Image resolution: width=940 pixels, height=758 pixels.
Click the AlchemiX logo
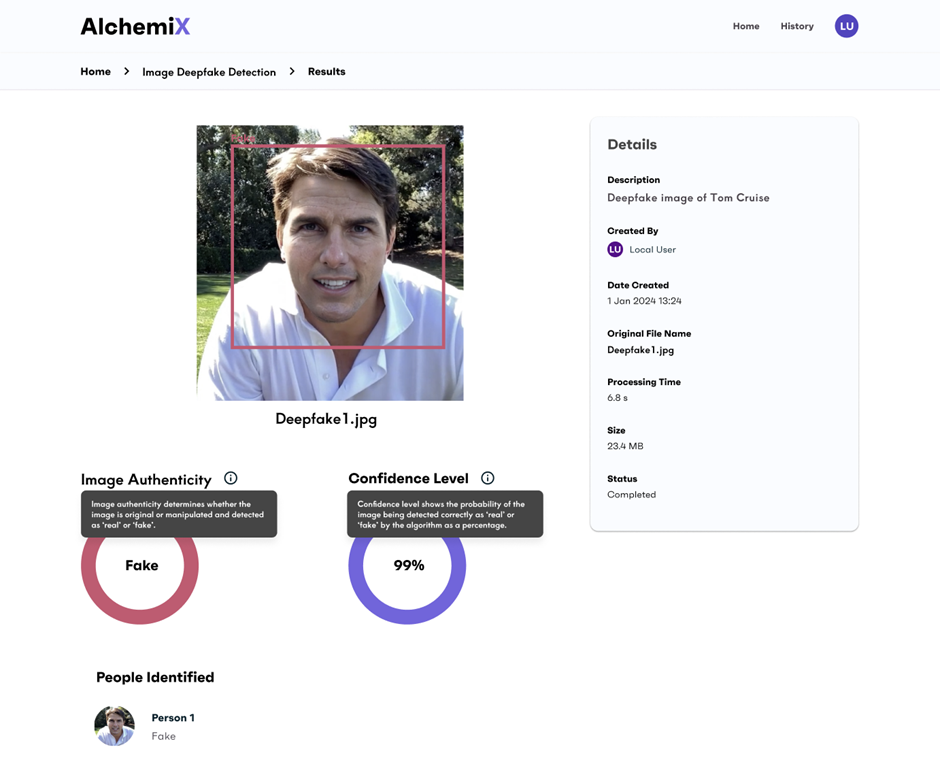point(135,26)
